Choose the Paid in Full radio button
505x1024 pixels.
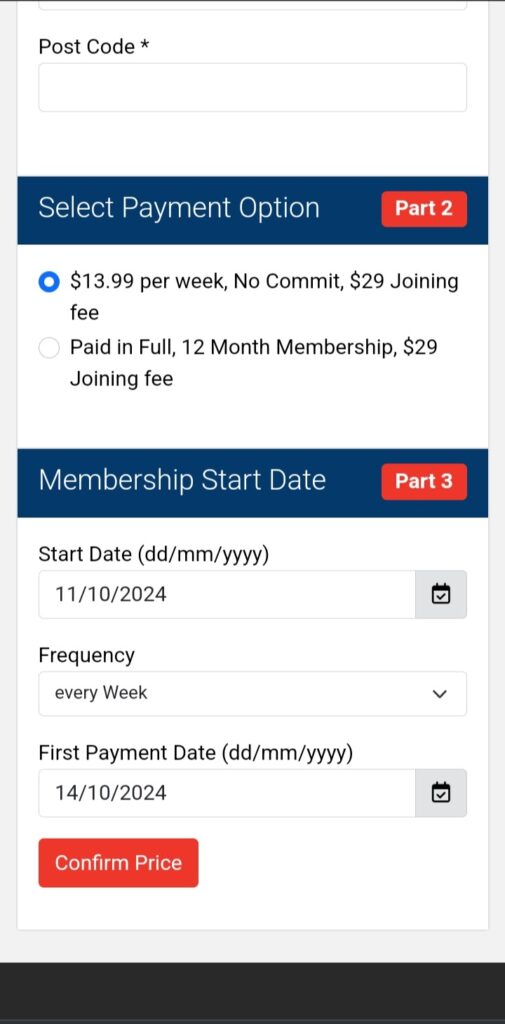(x=49, y=347)
